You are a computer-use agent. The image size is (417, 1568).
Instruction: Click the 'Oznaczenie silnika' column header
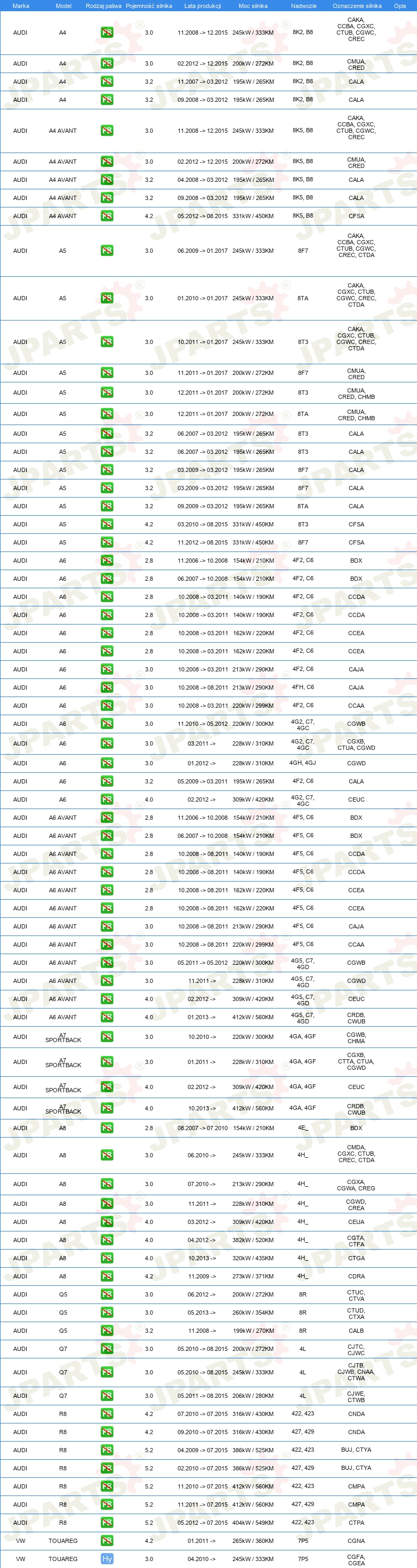pyautogui.click(x=357, y=5)
